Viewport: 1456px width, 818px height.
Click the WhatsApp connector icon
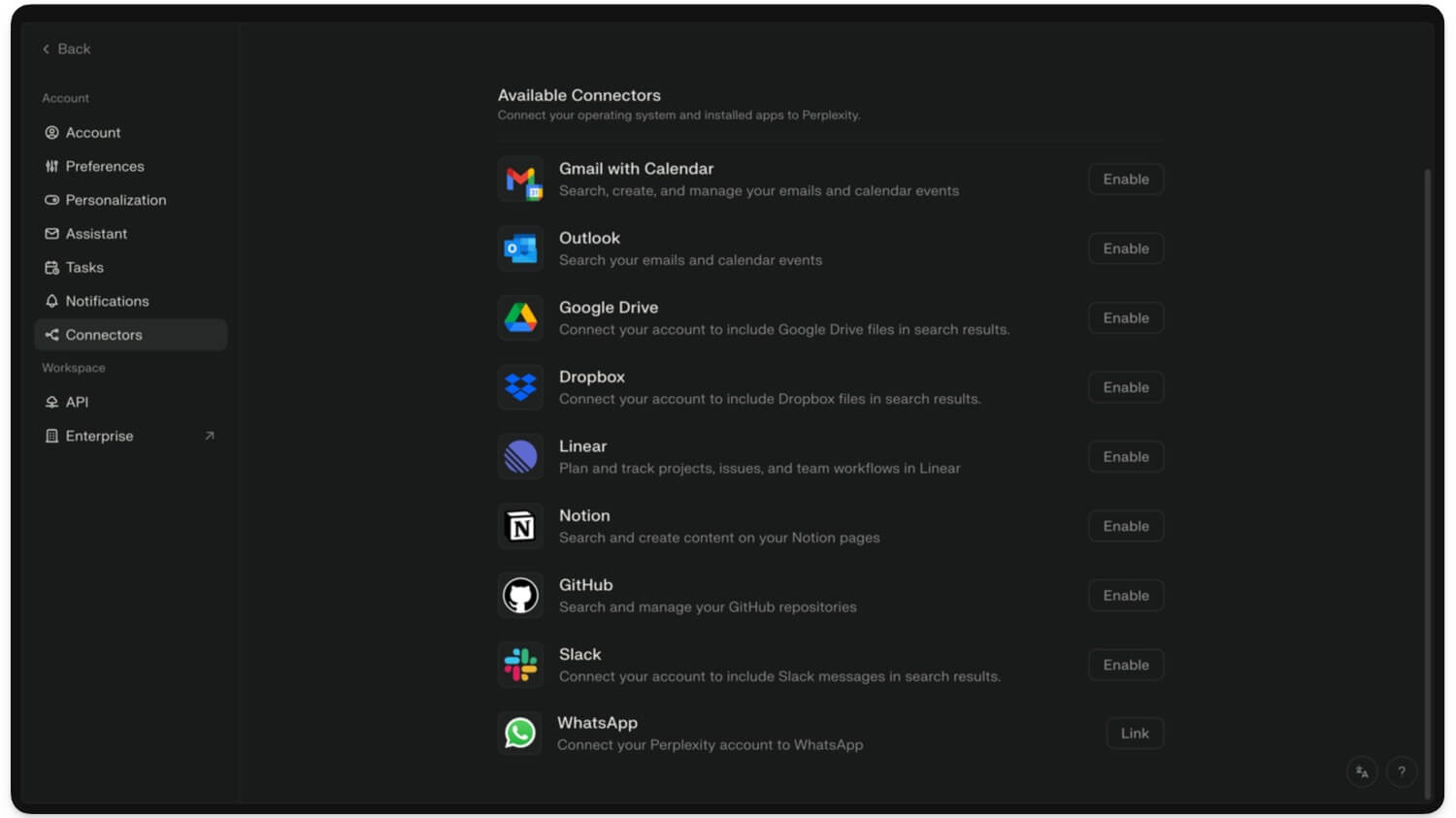pos(520,734)
